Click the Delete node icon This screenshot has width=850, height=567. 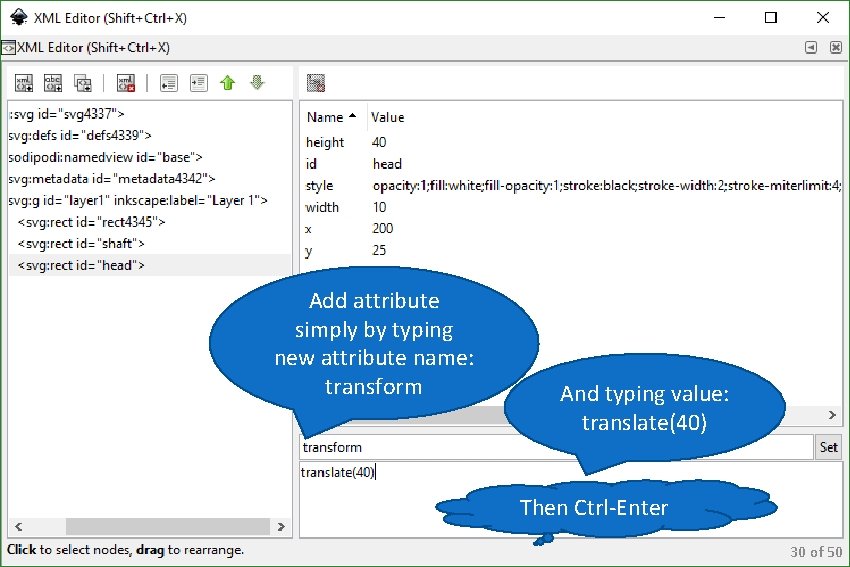coord(126,83)
